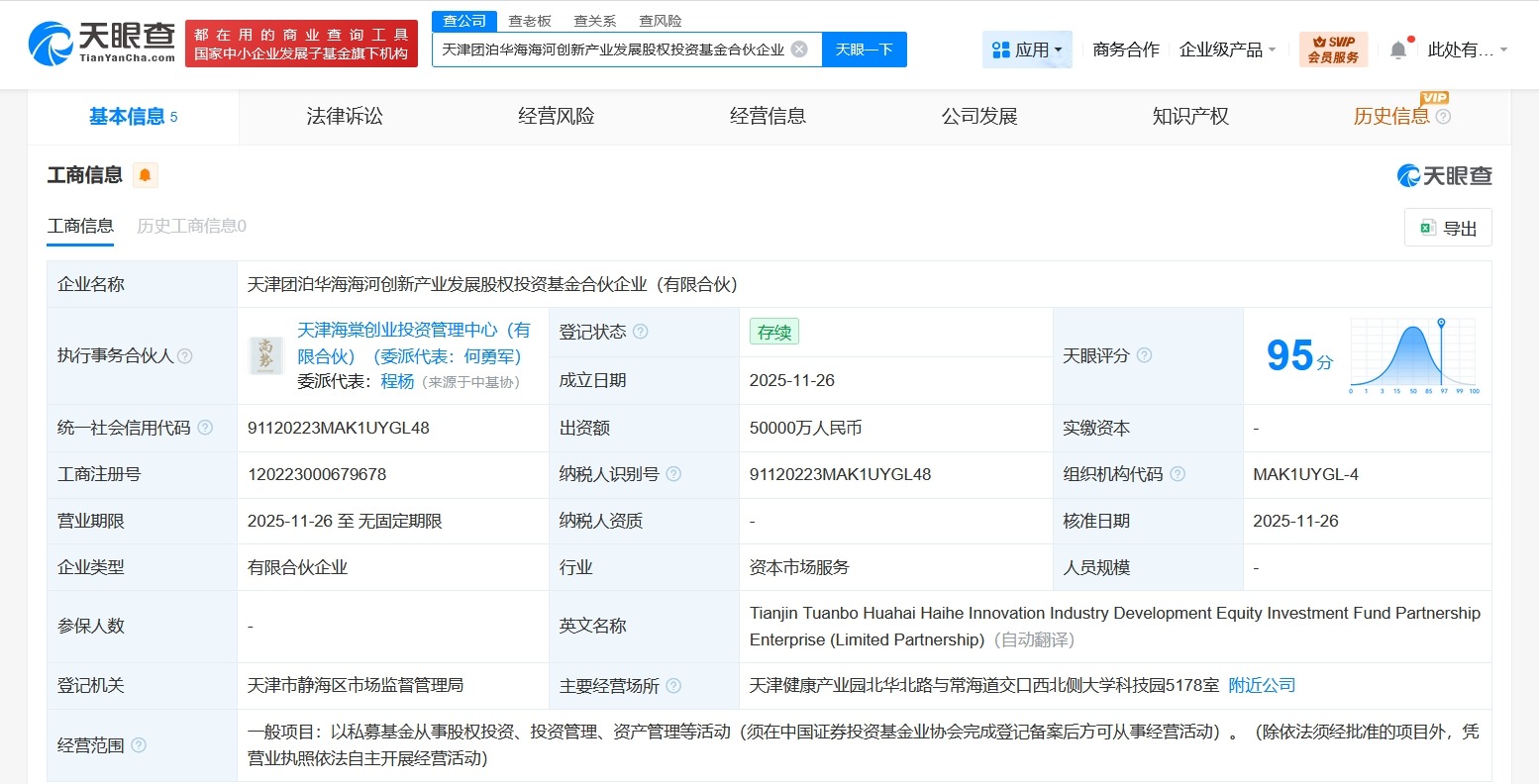Click the help icon beside 主要经营场所

pos(674,685)
